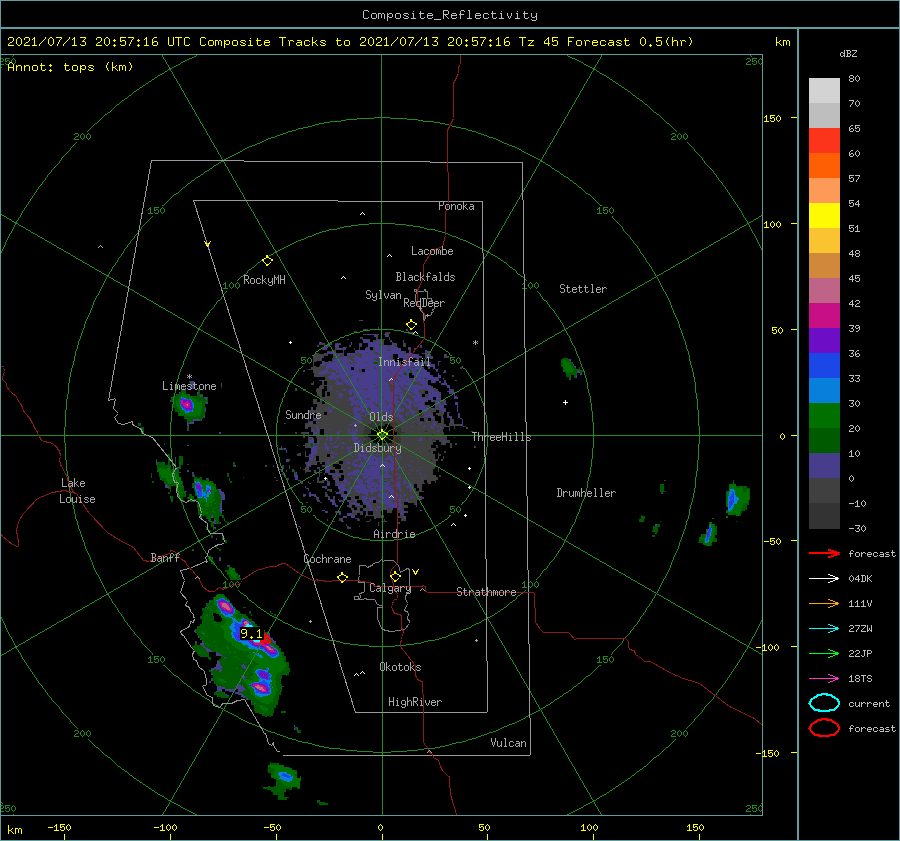Image resolution: width=900 pixels, height=841 pixels.
Task: Click the light blue 33-30 dBZ swatch
Action: point(824,390)
